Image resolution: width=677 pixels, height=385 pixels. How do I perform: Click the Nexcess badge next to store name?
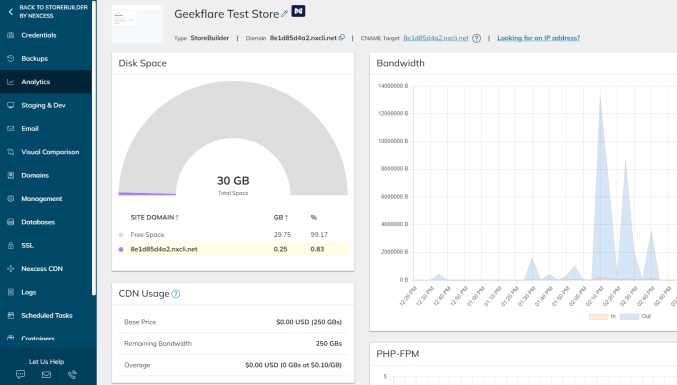[298, 11]
